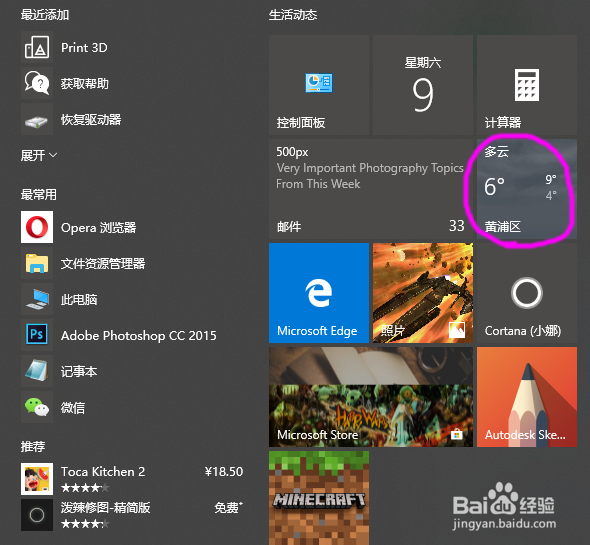Launch Adobe Photoshop CC 2015 icon

tap(37, 335)
